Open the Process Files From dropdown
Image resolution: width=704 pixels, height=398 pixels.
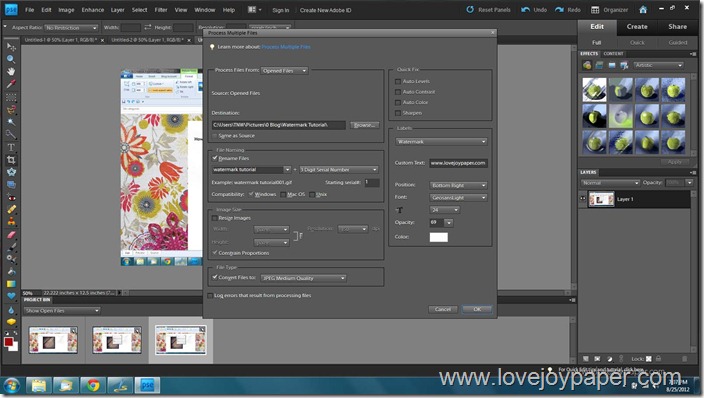284,71
